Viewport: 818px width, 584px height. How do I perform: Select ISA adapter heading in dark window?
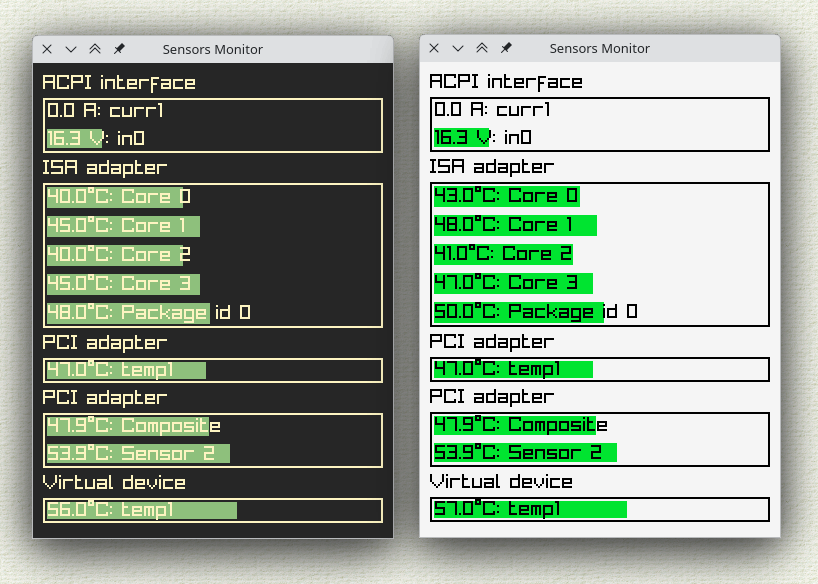click(104, 168)
